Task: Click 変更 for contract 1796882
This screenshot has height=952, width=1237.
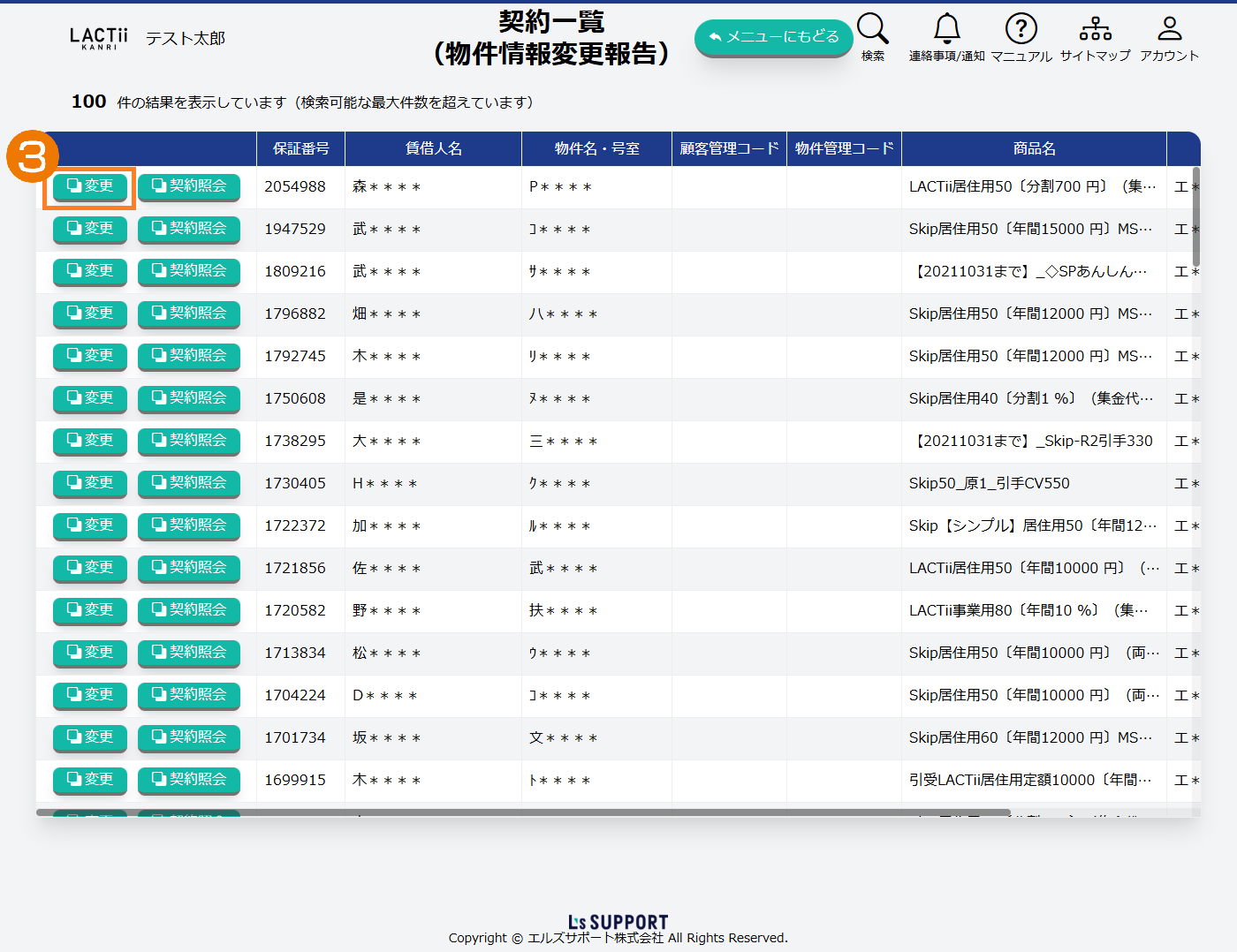Action: 90,314
